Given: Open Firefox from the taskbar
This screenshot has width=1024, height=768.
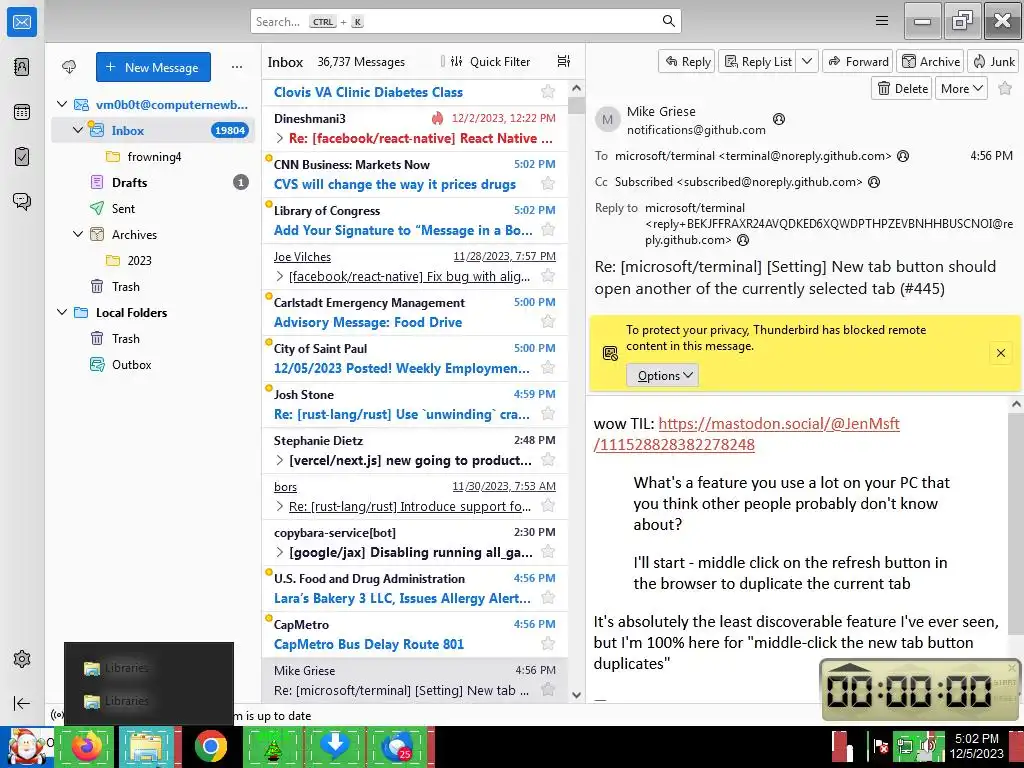Looking at the screenshot, I should 86,746.
